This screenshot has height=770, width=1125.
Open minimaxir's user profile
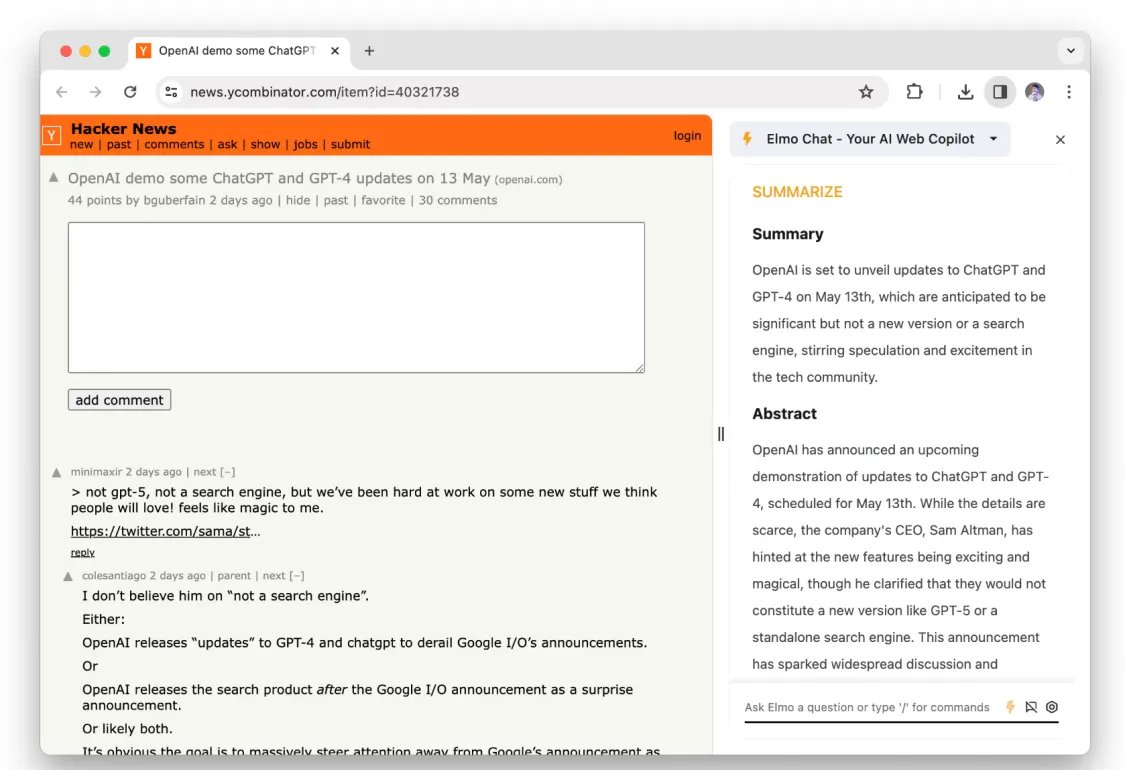coord(96,471)
